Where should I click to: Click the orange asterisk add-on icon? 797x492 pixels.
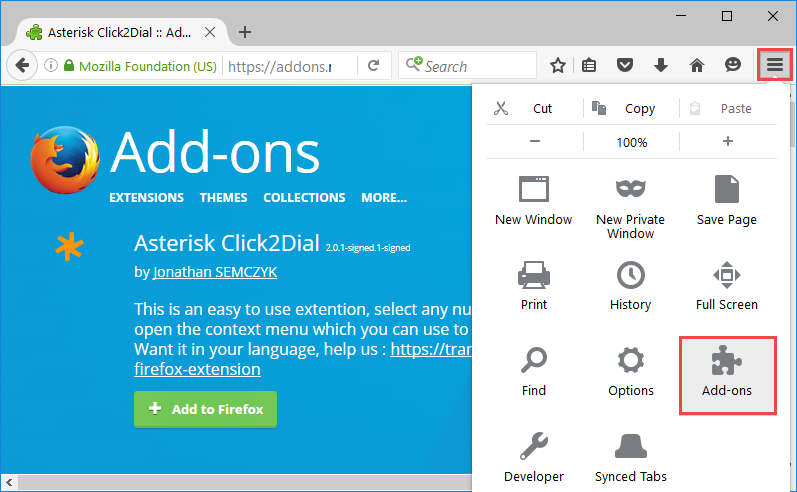click(70, 247)
